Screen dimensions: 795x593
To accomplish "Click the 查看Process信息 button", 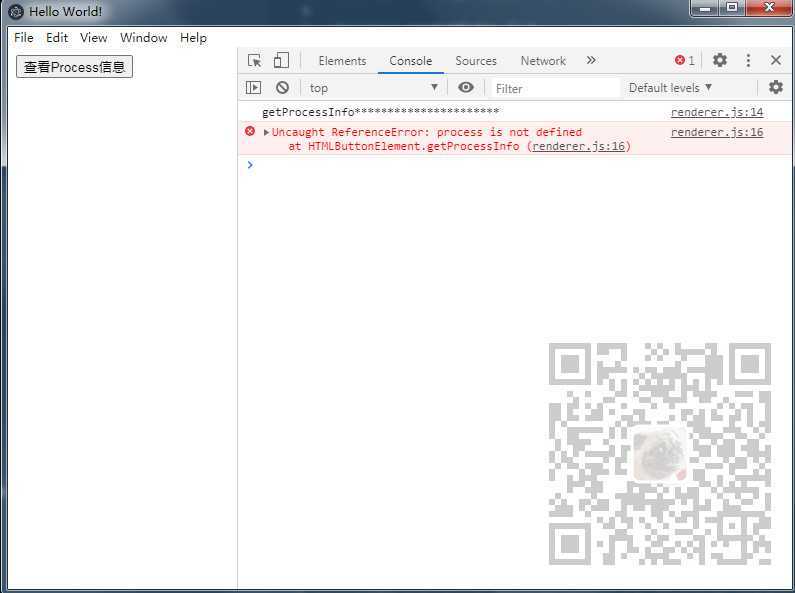I will coord(75,67).
